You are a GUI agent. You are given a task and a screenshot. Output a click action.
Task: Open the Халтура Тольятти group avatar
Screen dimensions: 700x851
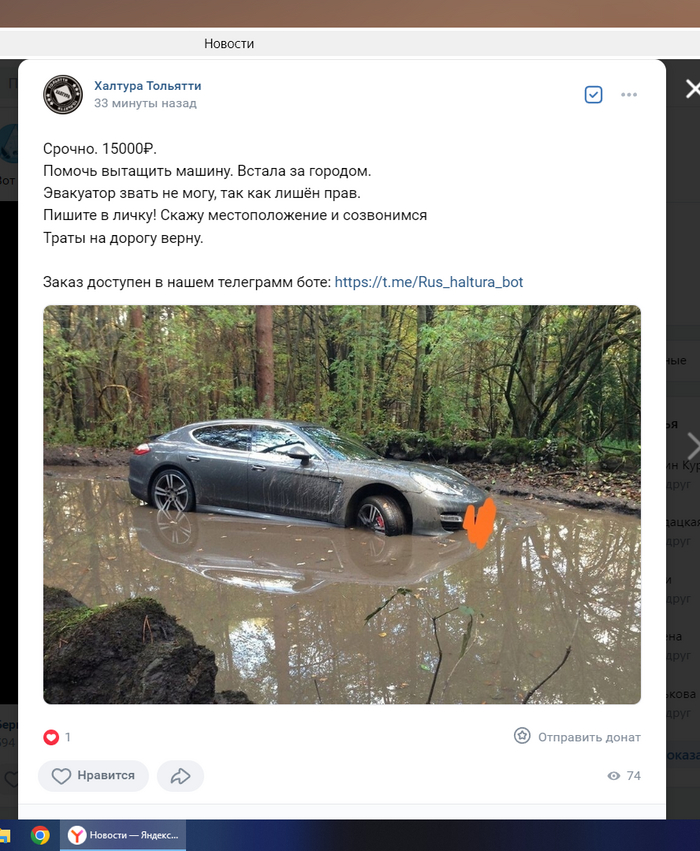tap(63, 94)
